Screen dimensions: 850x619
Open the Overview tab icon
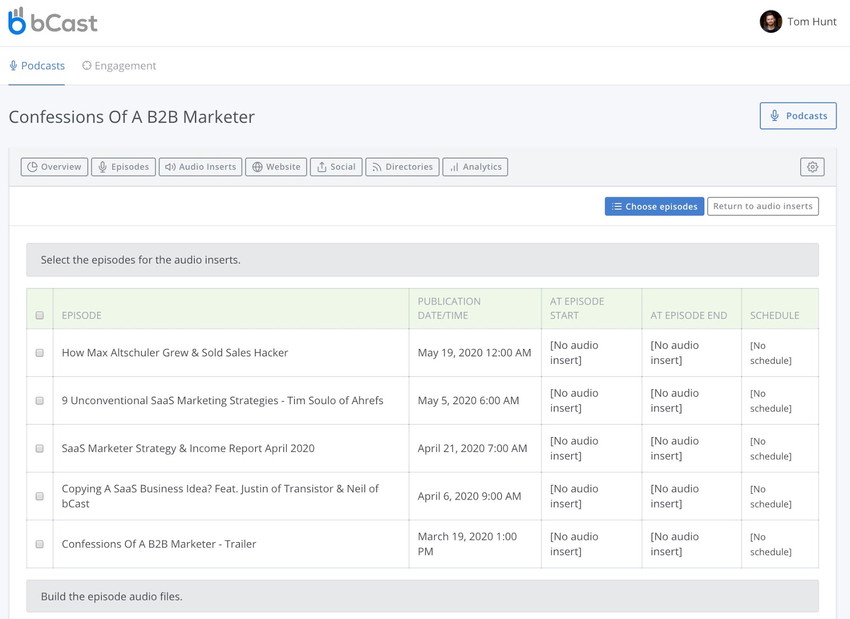(x=31, y=166)
